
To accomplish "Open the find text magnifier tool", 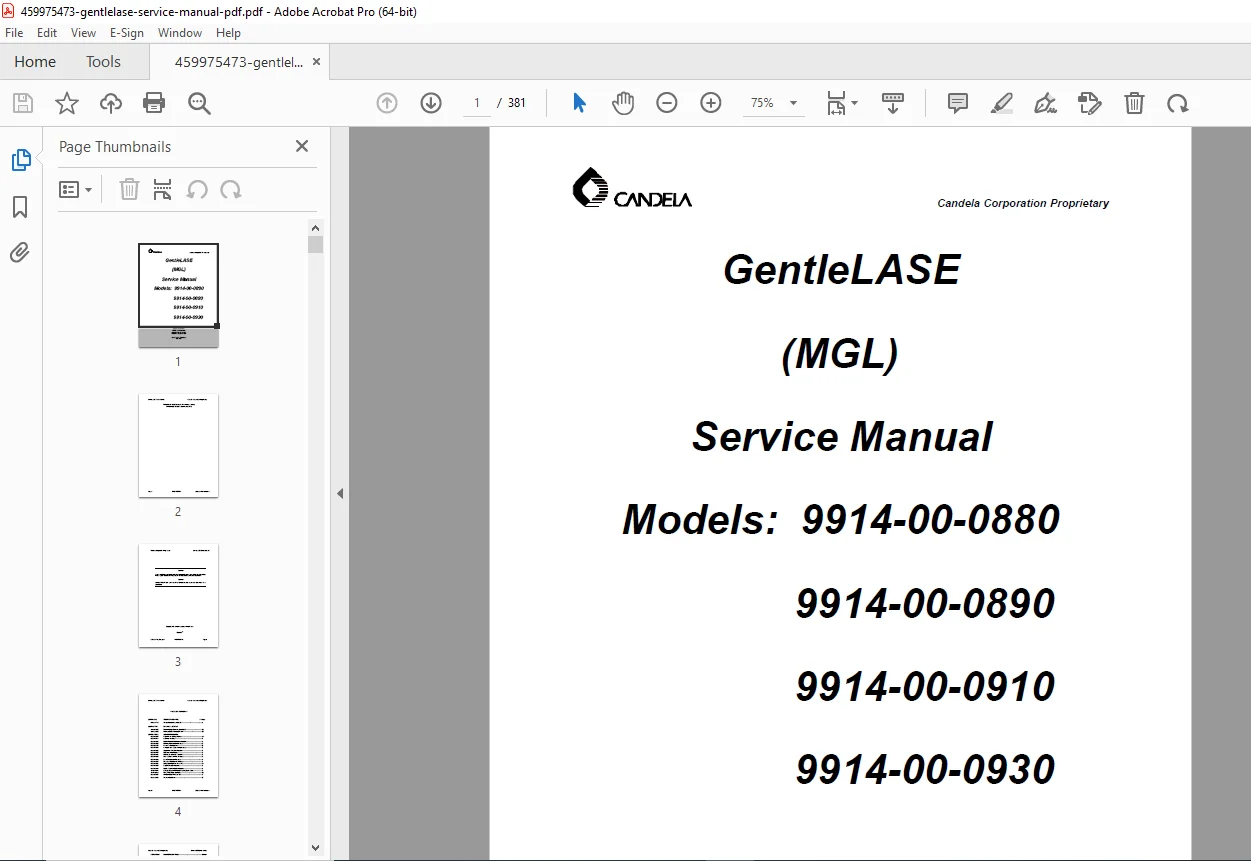I will coord(199,103).
